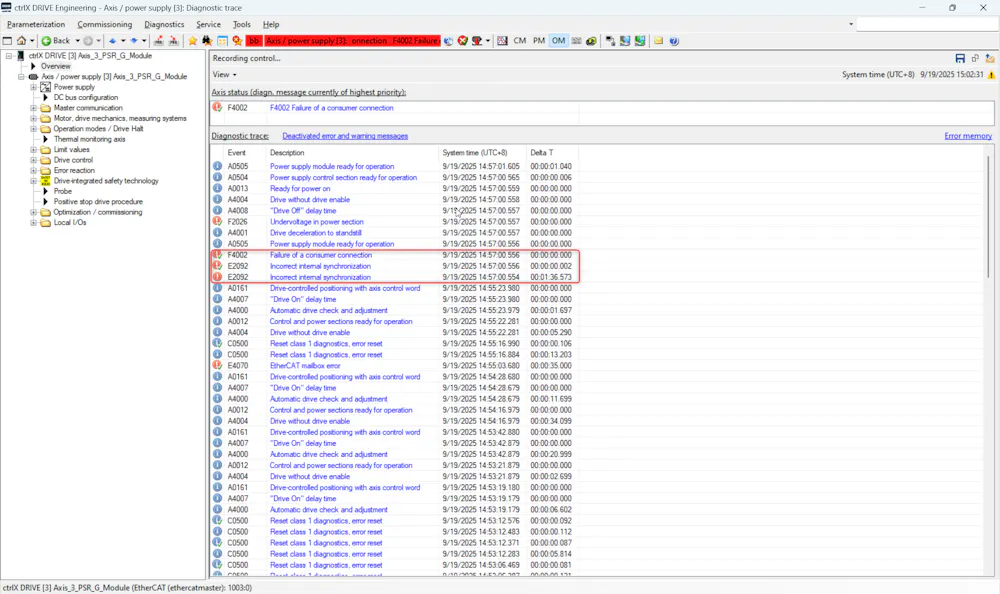Open the Diagnostics menu
This screenshot has width=1000, height=594.
click(x=164, y=24)
